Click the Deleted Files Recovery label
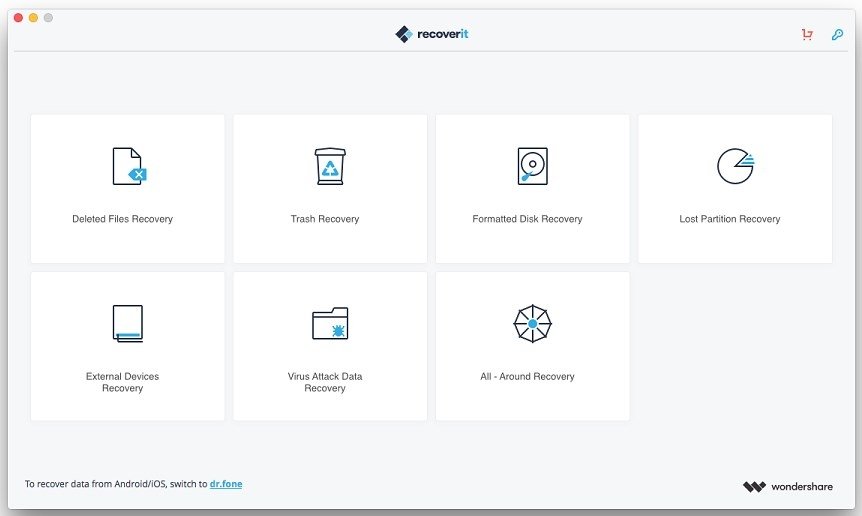The height and width of the screenshot is (516, 862). pos(123,219)
